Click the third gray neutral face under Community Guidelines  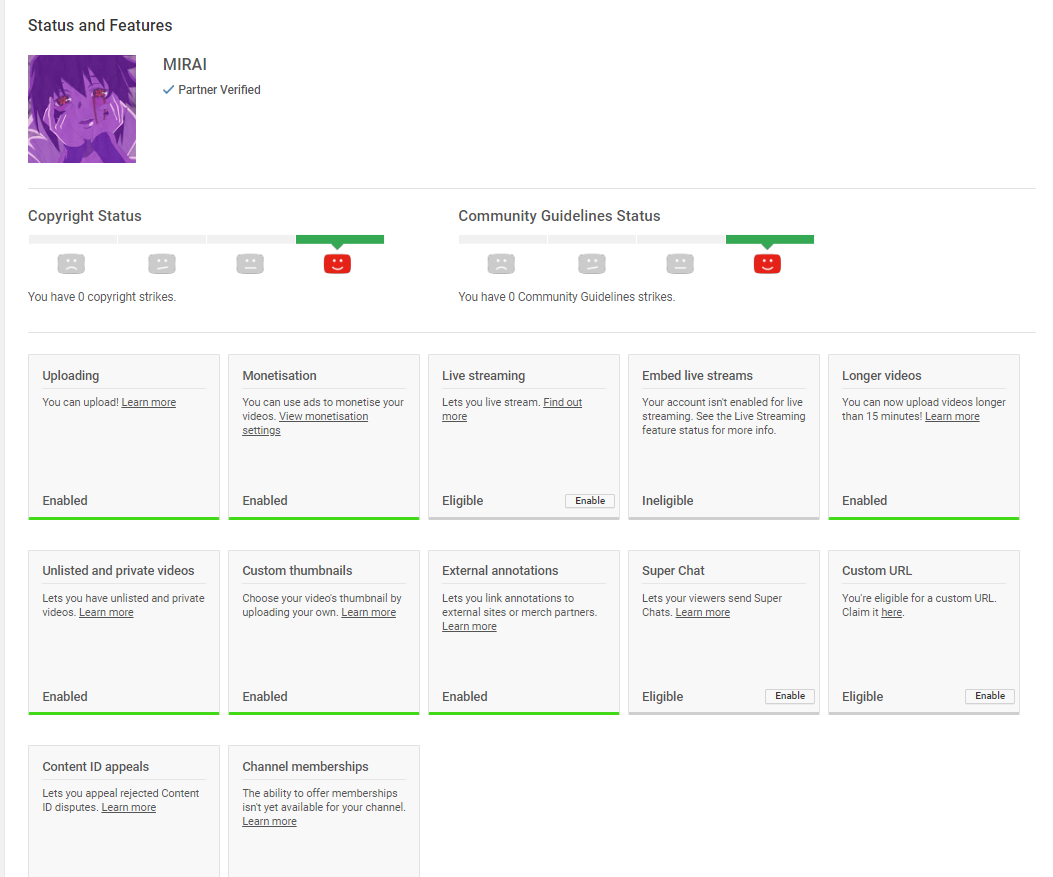680,263
